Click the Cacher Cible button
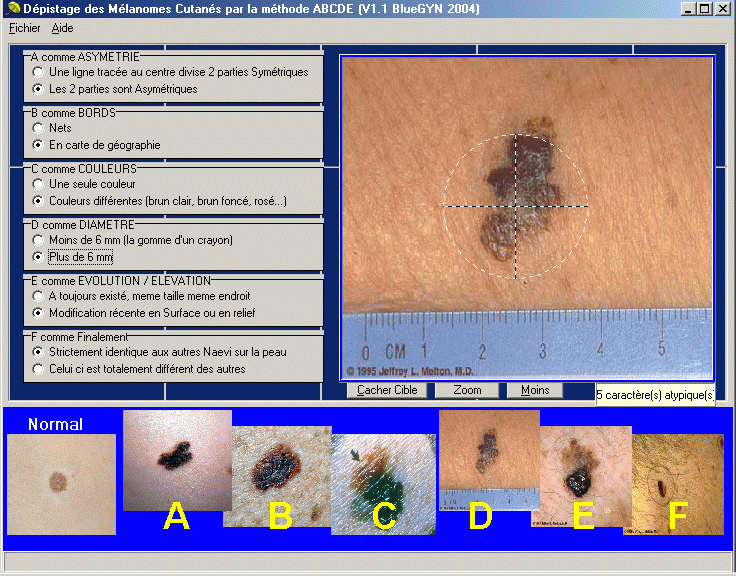736x576 pixels. click(387, 390)
